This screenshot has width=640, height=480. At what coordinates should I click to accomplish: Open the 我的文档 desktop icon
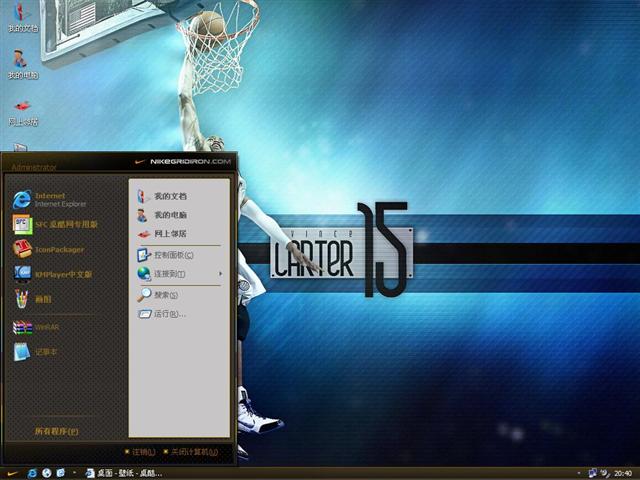[22, 18]
